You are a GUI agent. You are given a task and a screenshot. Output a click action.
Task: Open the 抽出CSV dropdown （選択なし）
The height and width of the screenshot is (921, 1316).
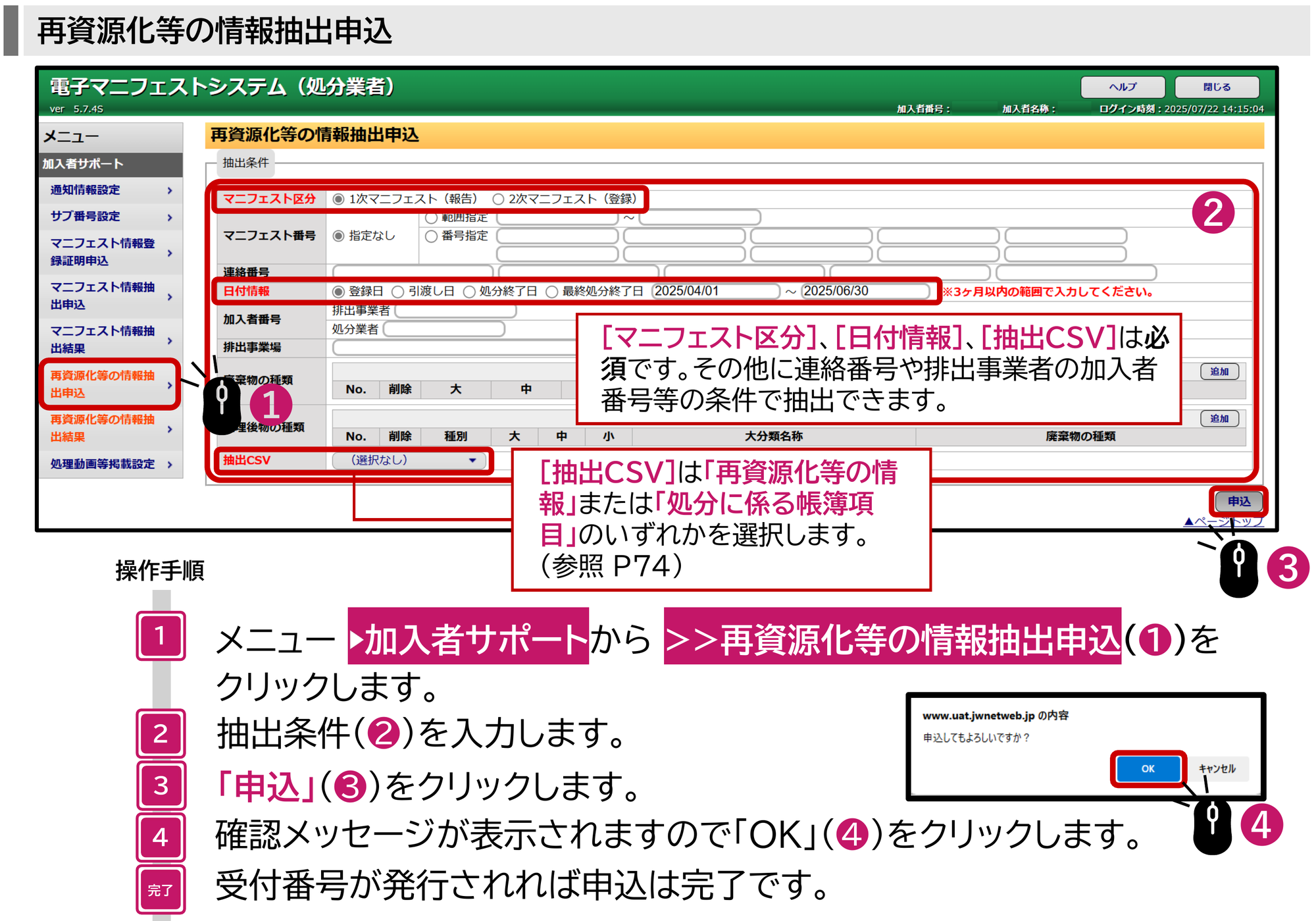click(x=408, y=460)
